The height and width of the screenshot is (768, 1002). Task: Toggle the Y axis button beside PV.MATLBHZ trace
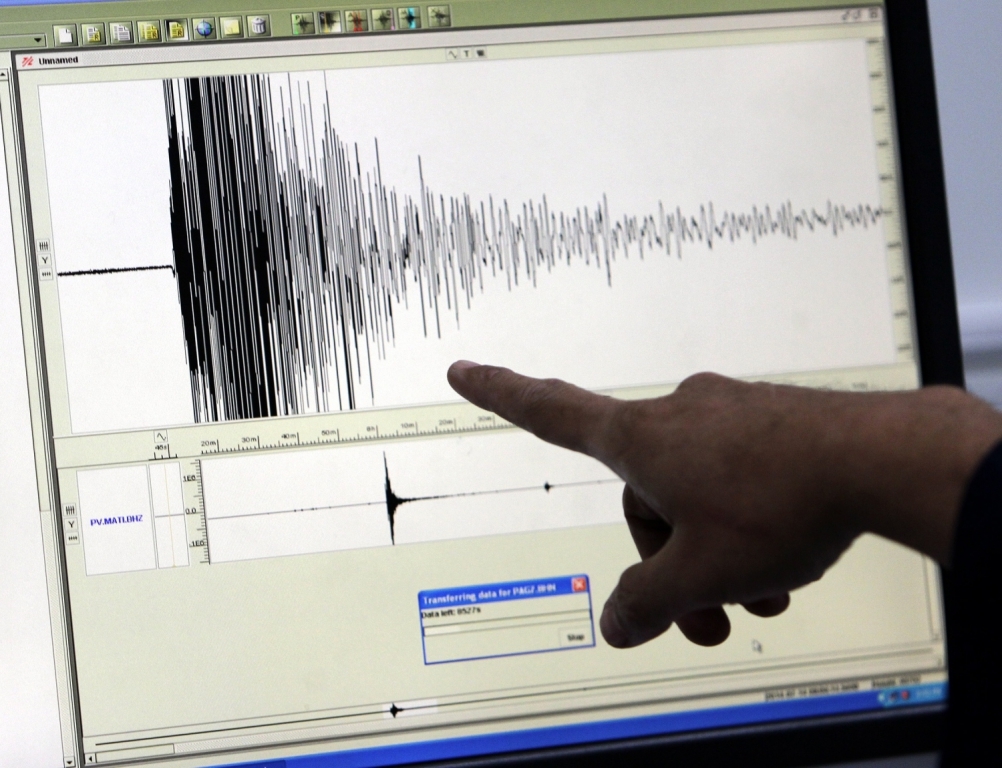[x=71, y=524]
